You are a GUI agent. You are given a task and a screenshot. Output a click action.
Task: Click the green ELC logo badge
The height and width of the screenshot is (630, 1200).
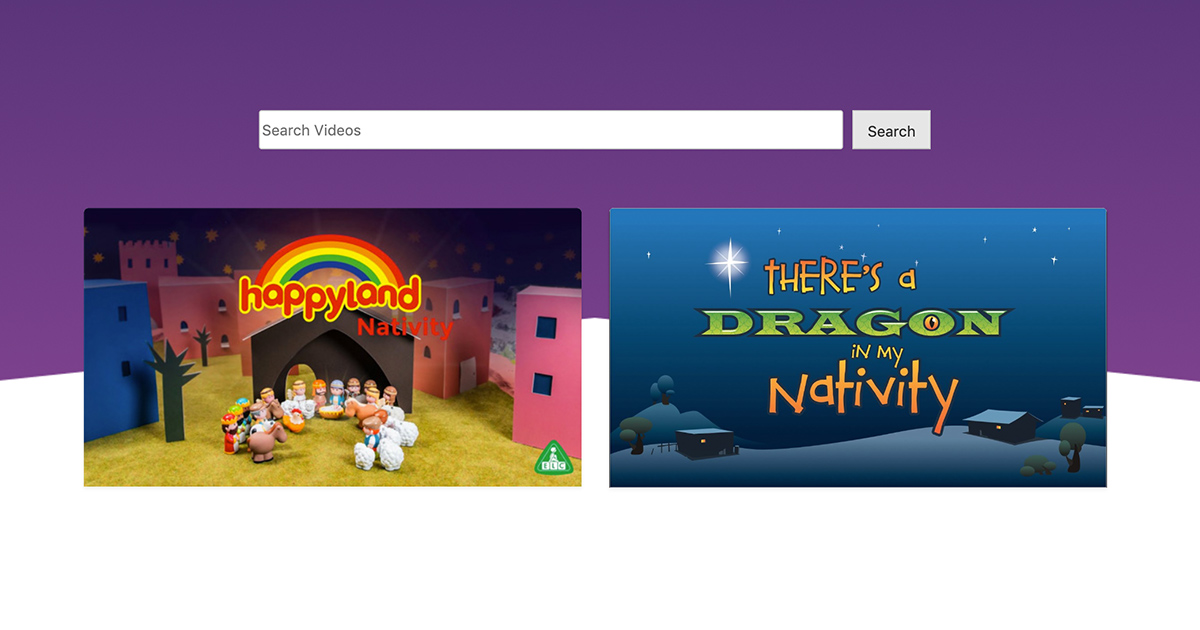pos(551,458)
